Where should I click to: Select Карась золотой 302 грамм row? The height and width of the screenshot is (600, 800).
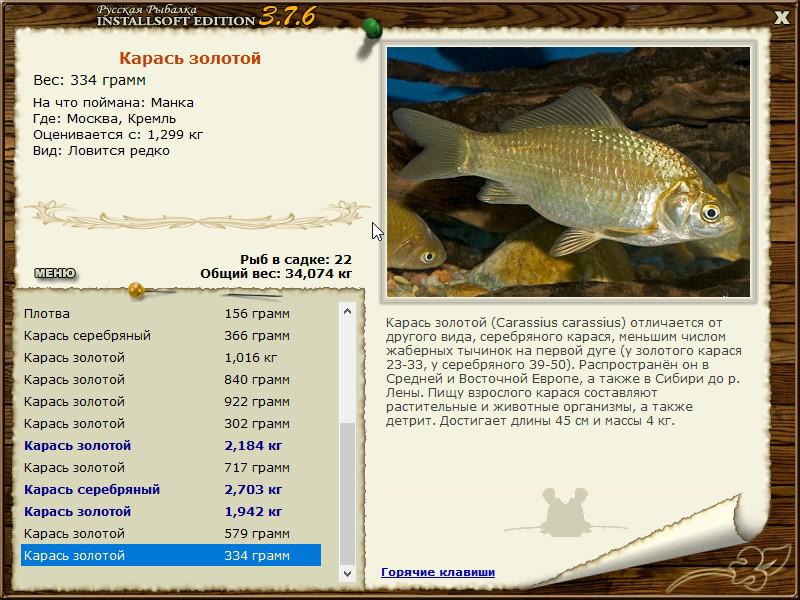(x=171, y=423)
